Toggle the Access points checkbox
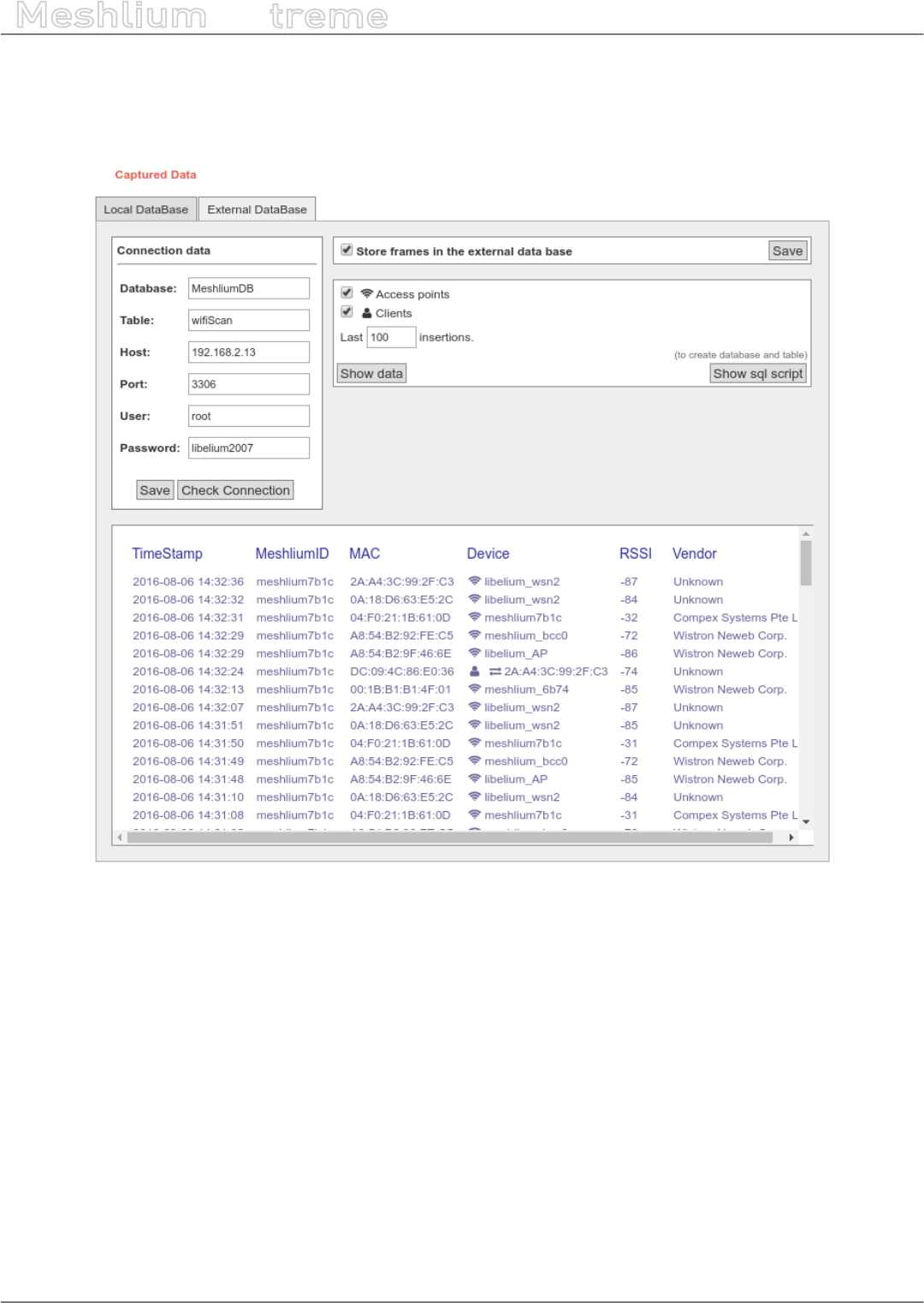 (346, 293)
